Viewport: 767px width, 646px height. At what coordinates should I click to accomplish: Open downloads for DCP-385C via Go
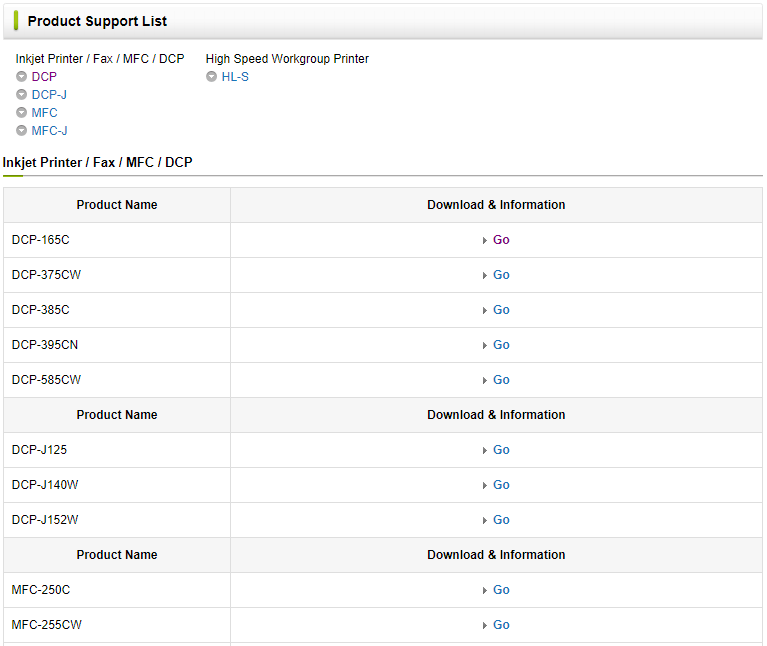(501, 310)
